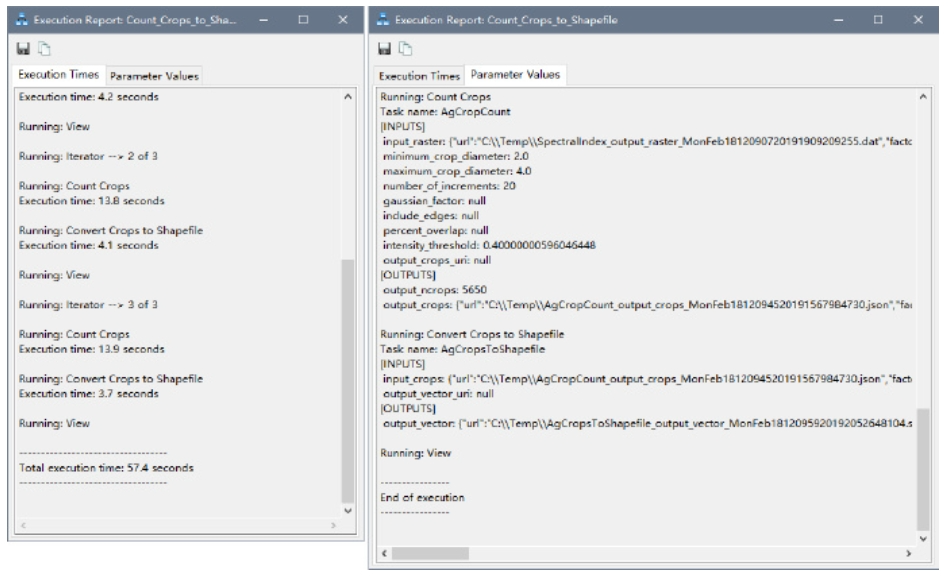948x579 pixels.
Task: Save report icon in right Execution Report window
Action: (x=385, y=49)
